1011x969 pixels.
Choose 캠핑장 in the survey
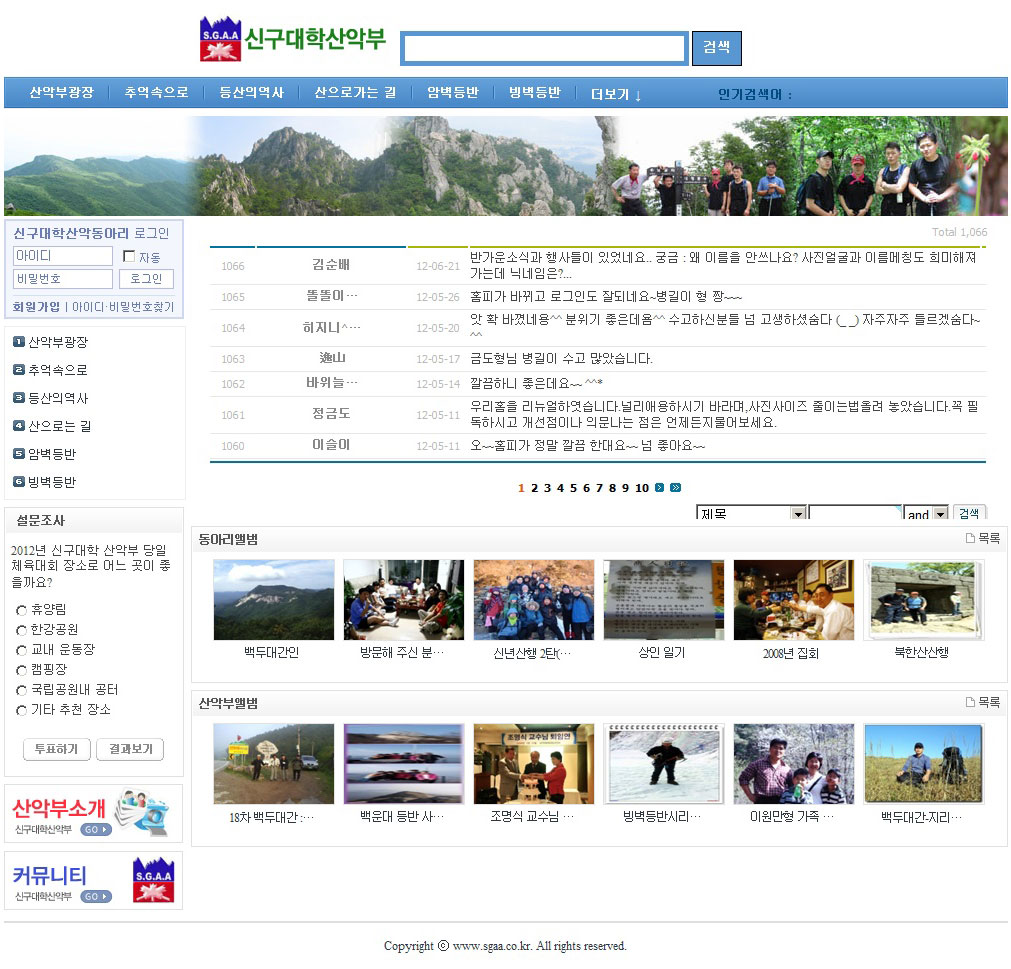tap(21, 670)
